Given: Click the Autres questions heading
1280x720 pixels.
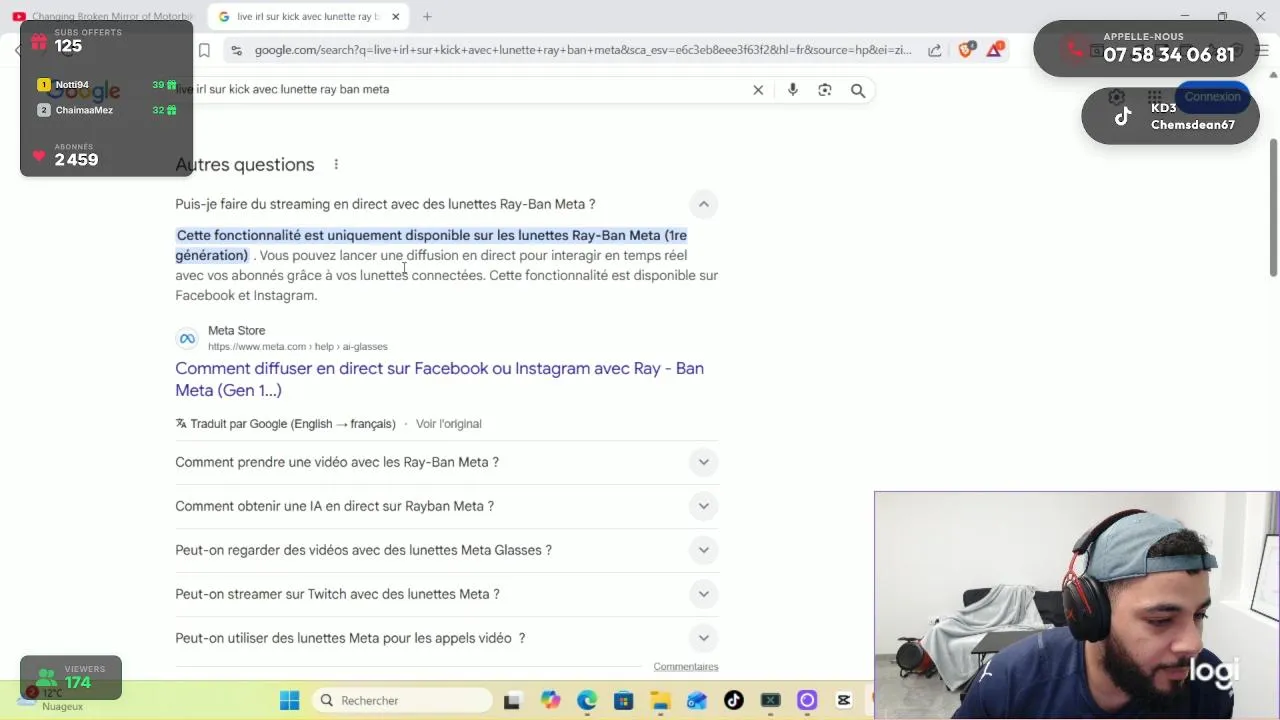Looking at the screenshot, I should [245, 164].
